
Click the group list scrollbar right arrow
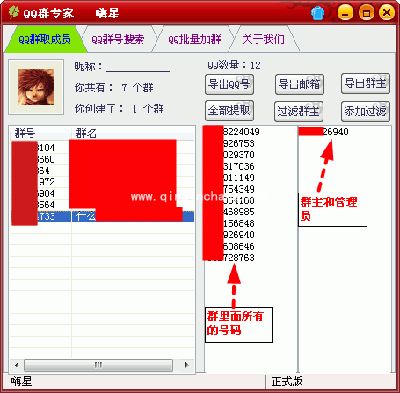(187, 365)
